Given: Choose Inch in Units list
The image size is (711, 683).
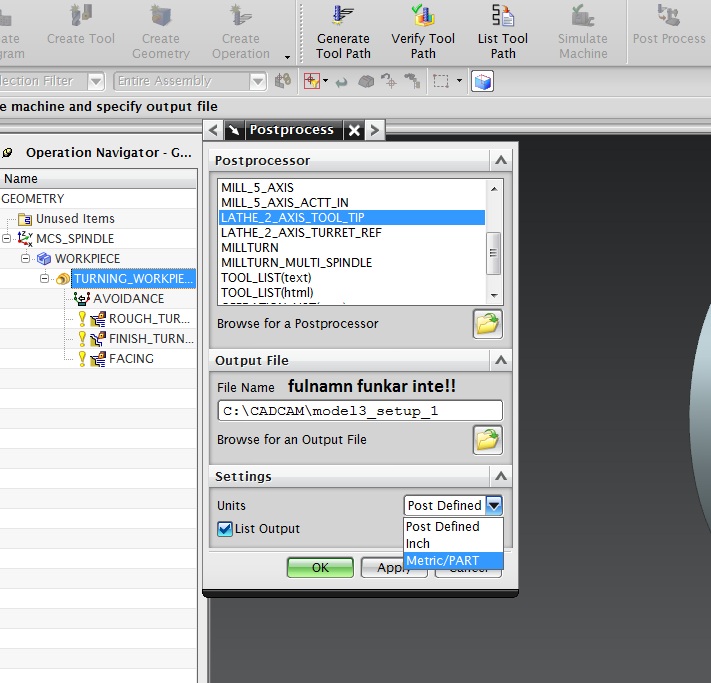Looking at the screenshot, I should point(453,543).
